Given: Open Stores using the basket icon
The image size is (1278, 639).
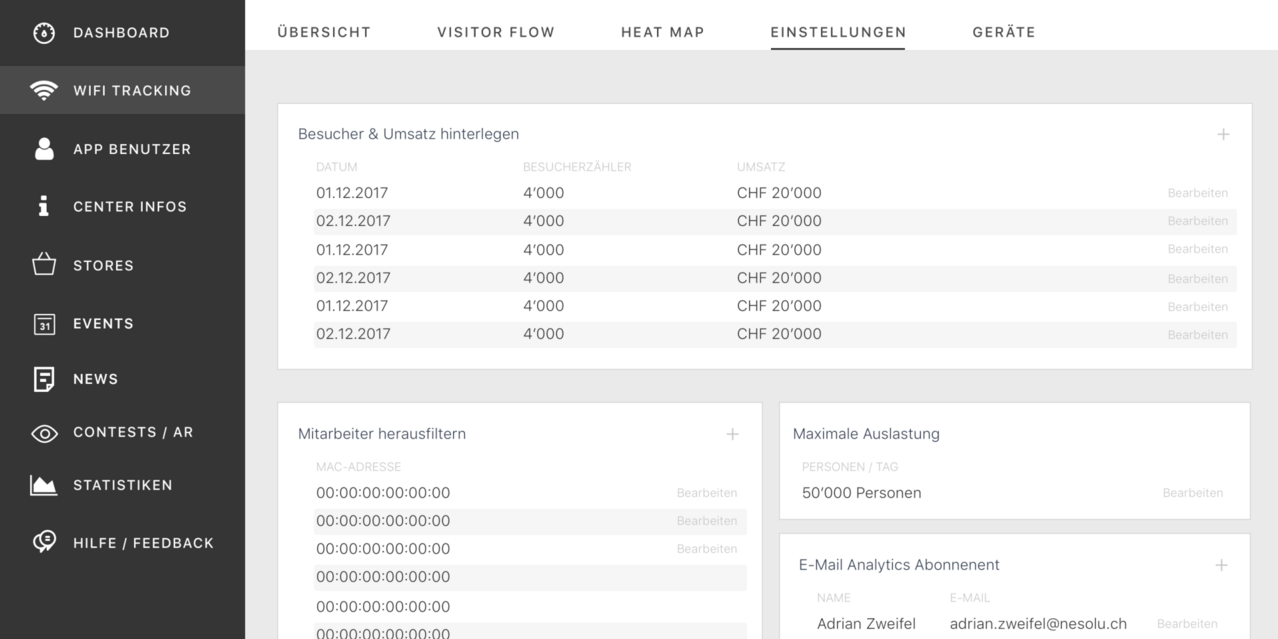Looking at the screenshot, I should tap(43, 265).
